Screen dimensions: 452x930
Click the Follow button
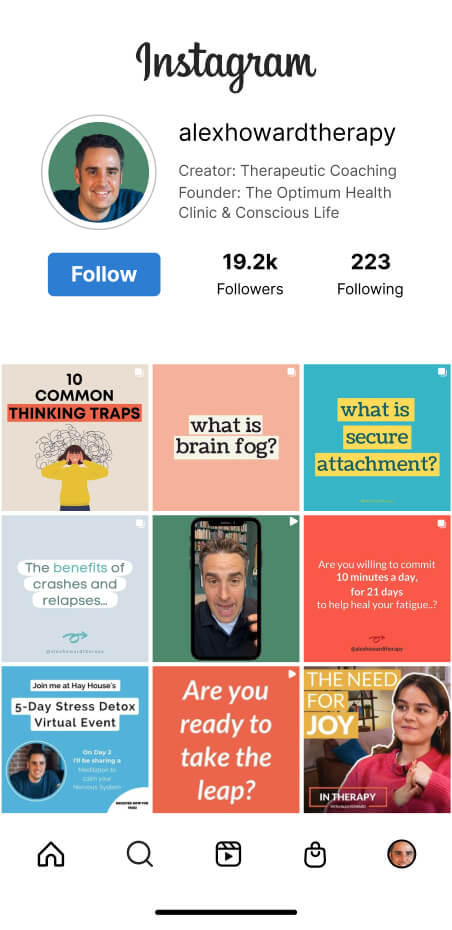104,274
